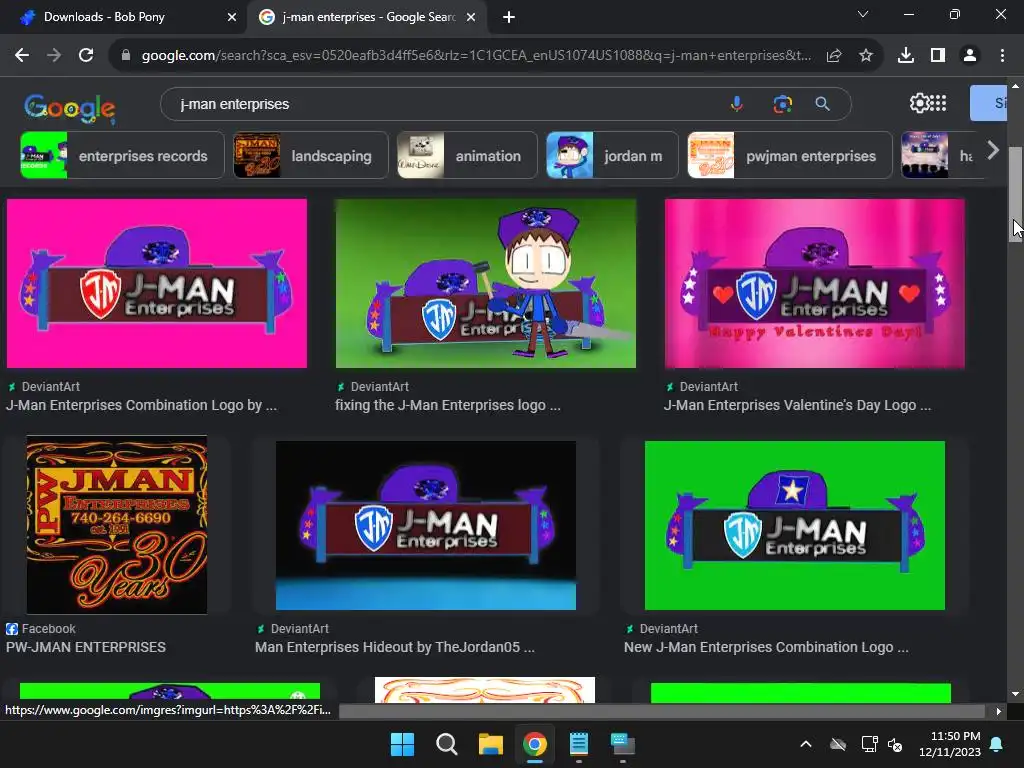Click Chrome icon in taskbar
1024x768 pixels.
(535, 744)
